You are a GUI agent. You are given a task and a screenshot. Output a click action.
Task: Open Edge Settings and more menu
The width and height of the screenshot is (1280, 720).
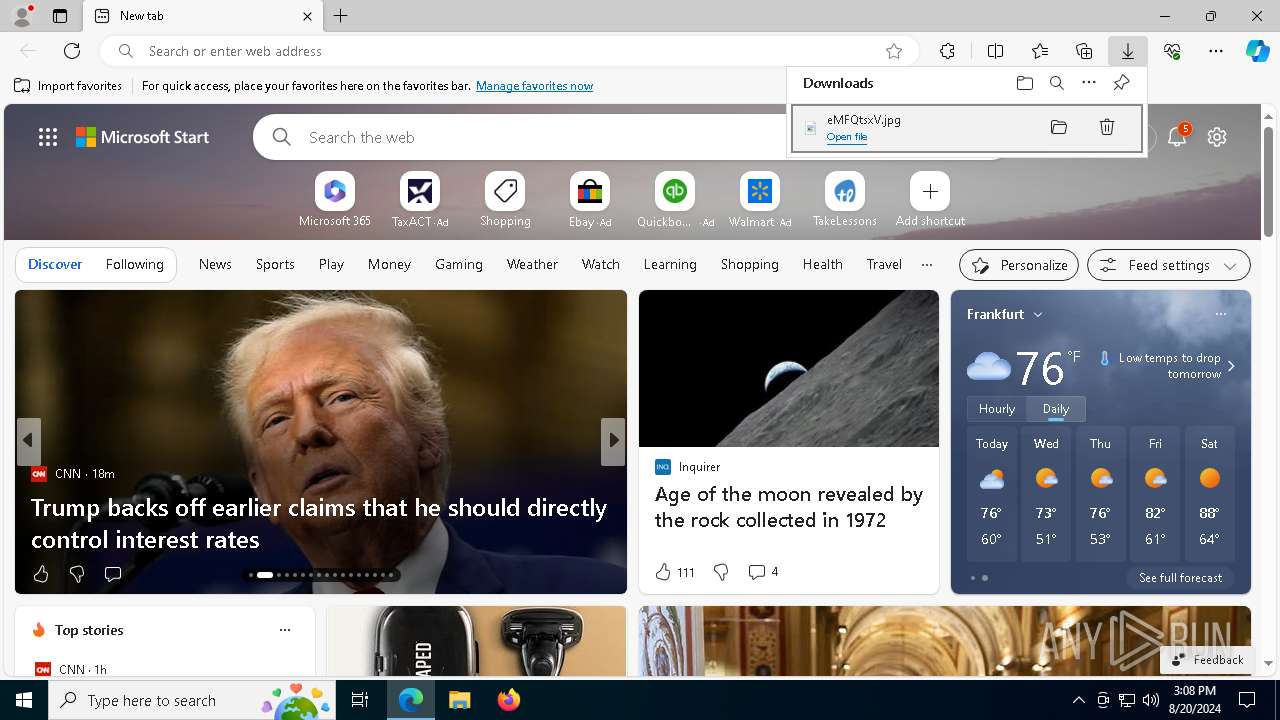(x=1216, y=51)
